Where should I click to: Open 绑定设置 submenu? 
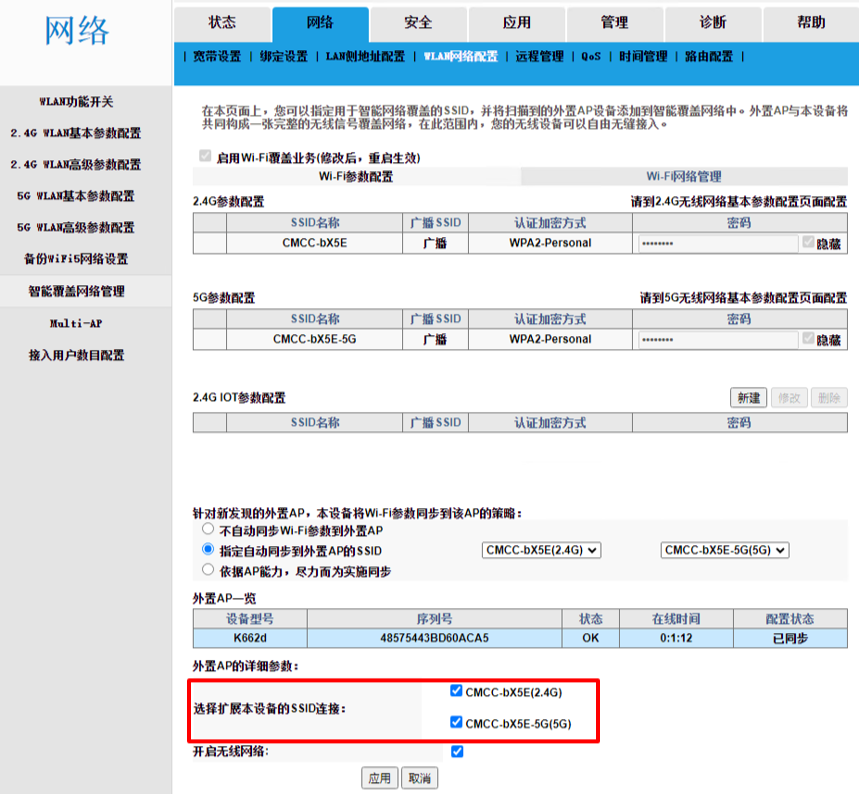click(284, 56)
